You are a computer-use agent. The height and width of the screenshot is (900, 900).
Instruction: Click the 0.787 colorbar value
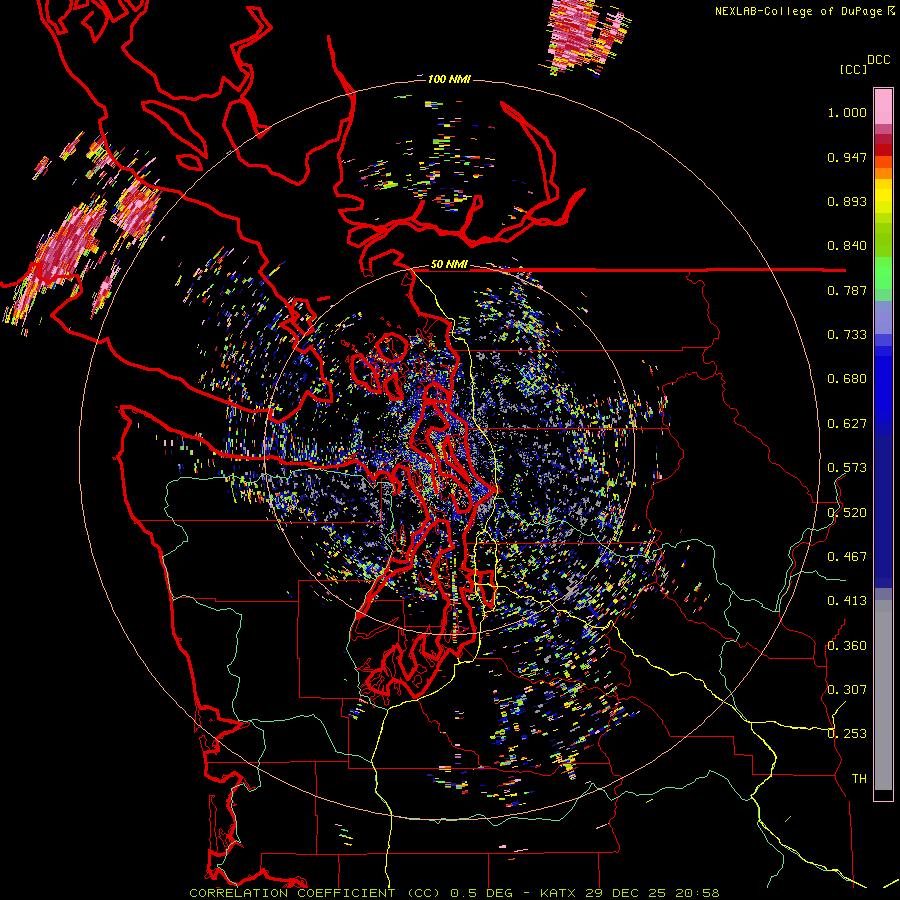847,290
